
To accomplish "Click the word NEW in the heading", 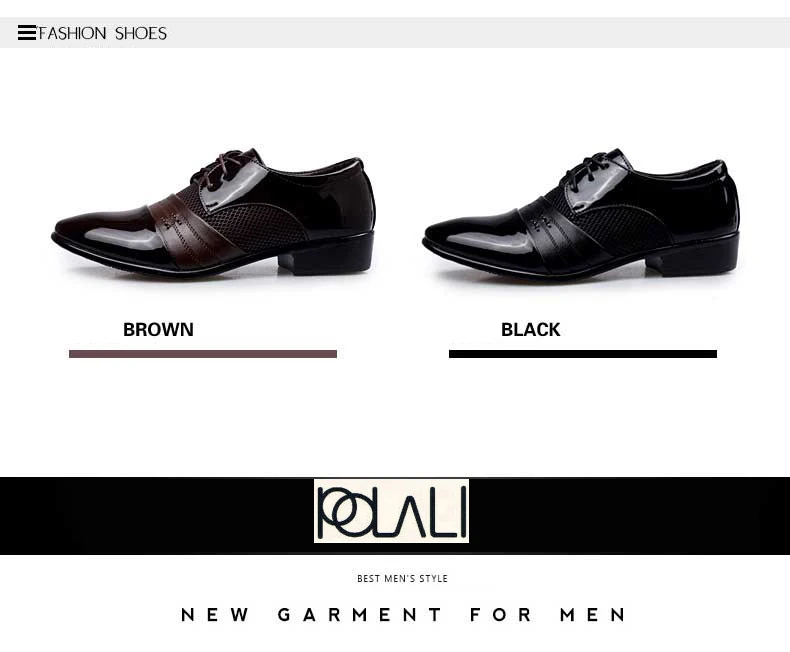I will pos(215,615).
